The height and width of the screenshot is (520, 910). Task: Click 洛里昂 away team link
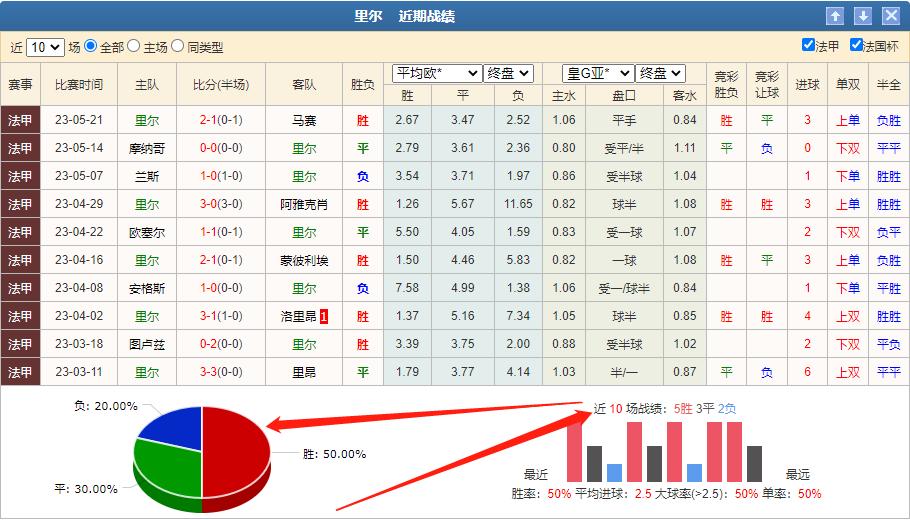coord(298,316)
